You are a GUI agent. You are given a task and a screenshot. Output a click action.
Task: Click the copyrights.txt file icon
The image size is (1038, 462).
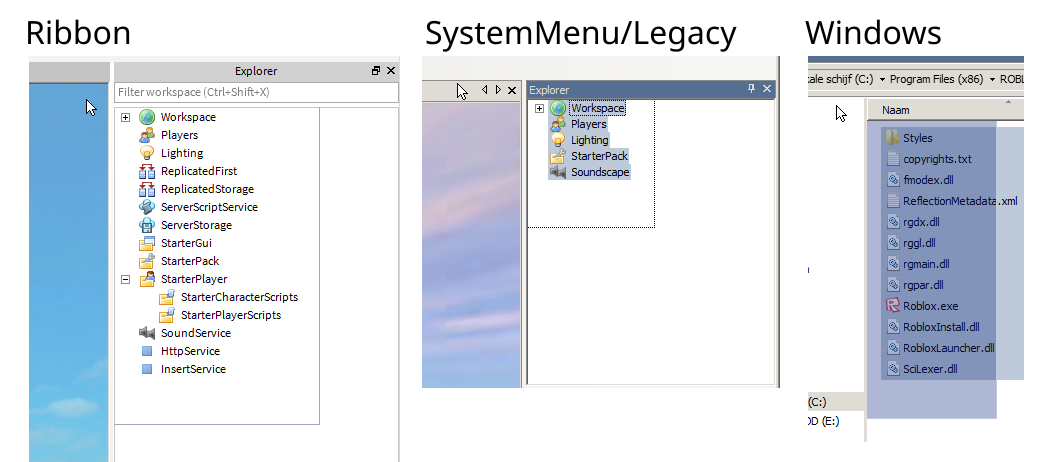893,159
